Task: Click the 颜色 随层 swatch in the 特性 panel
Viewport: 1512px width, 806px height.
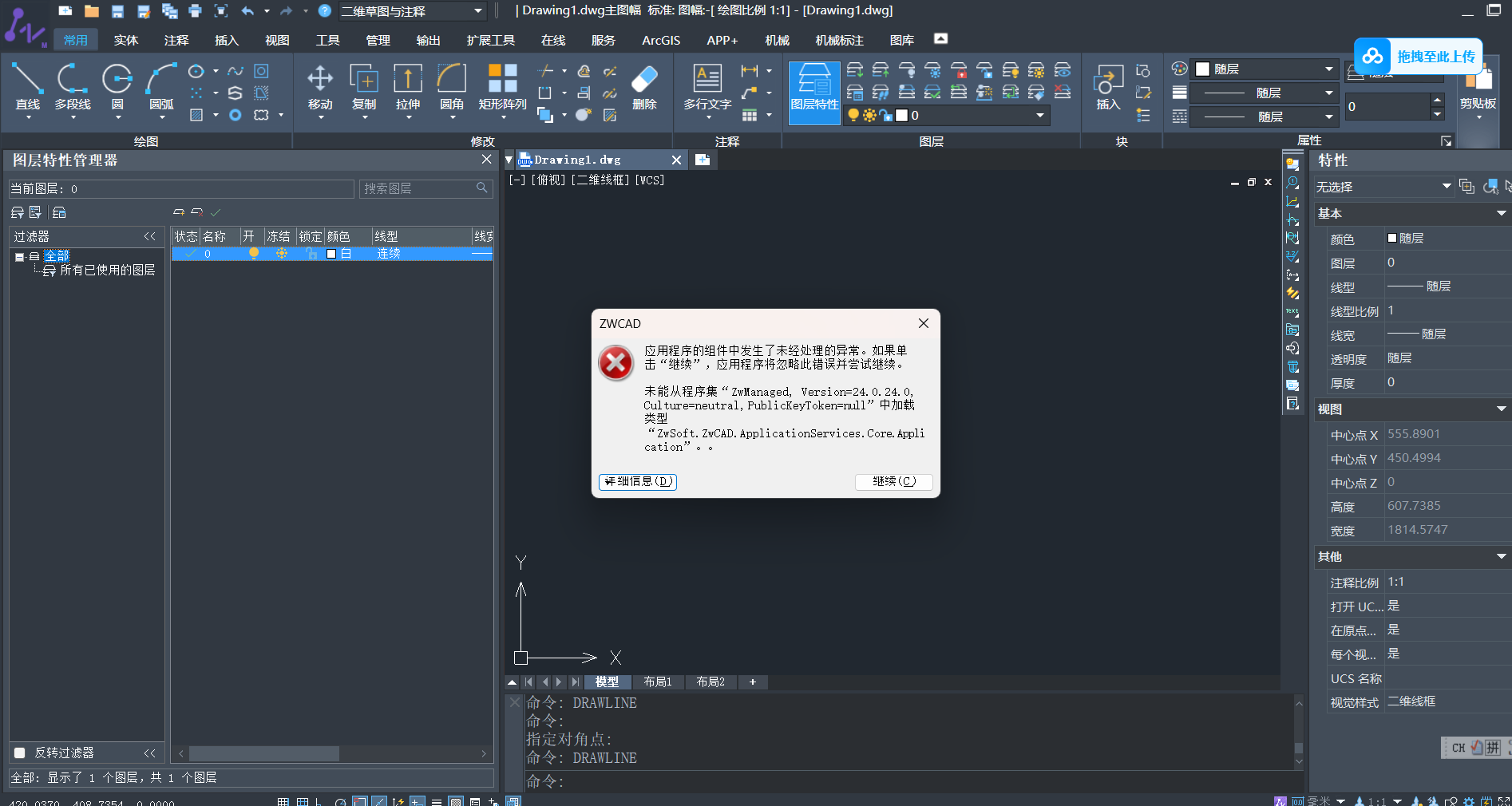Action: click(x=1392, y=238)
